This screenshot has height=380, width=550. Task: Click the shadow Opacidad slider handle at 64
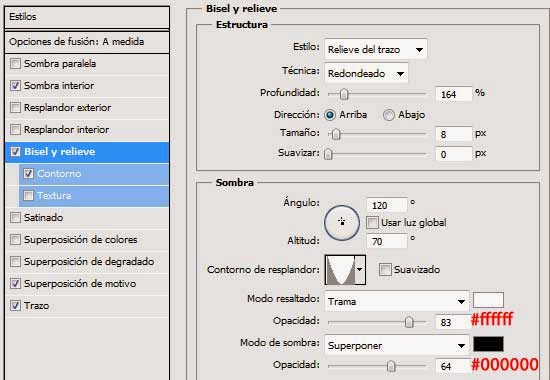[x=391, y=366]
